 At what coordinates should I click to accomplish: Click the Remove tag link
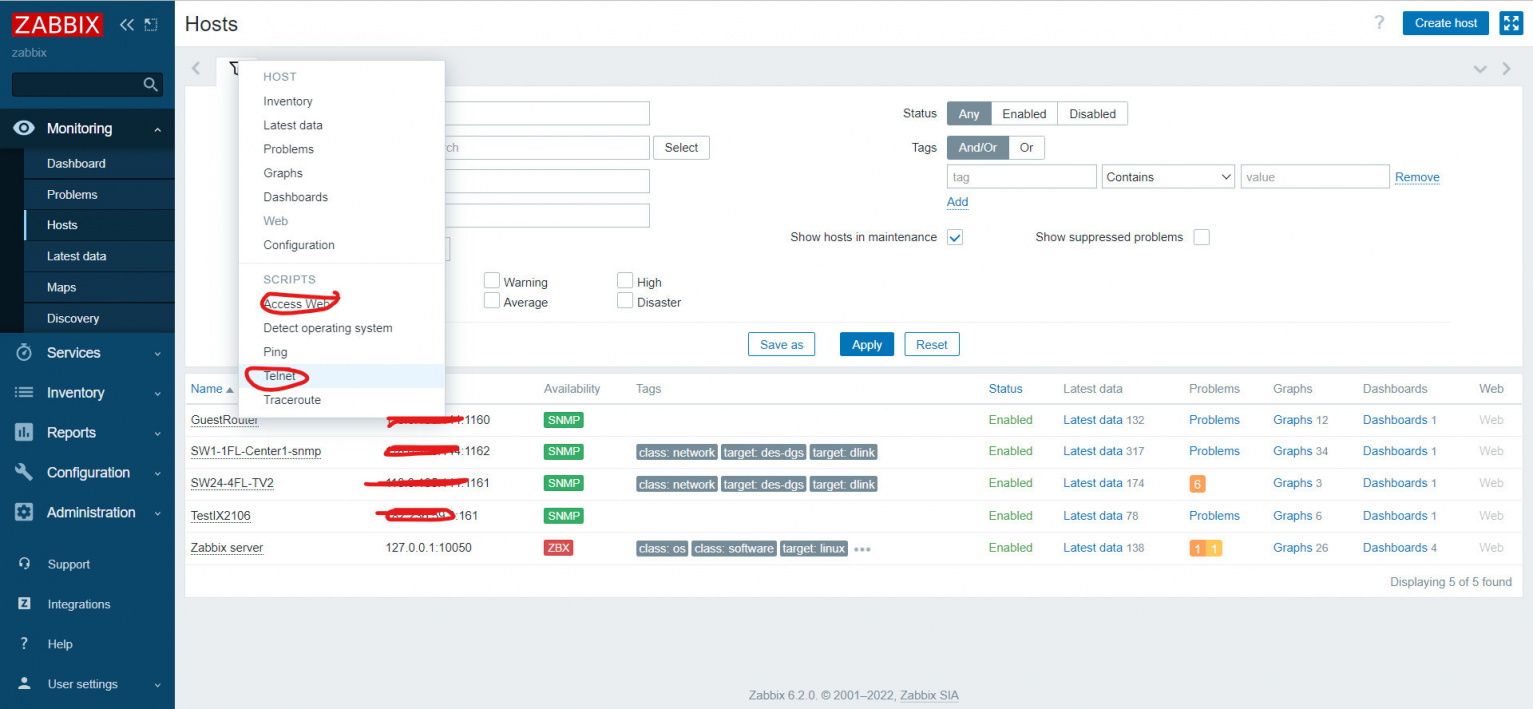click(1417, 177)
